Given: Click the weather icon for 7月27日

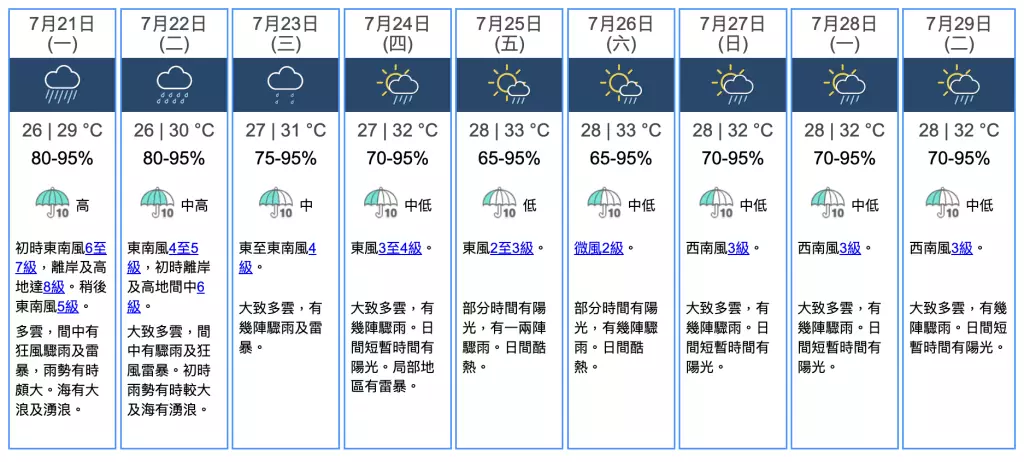Looking at the screenshot, I should point(733,84).
